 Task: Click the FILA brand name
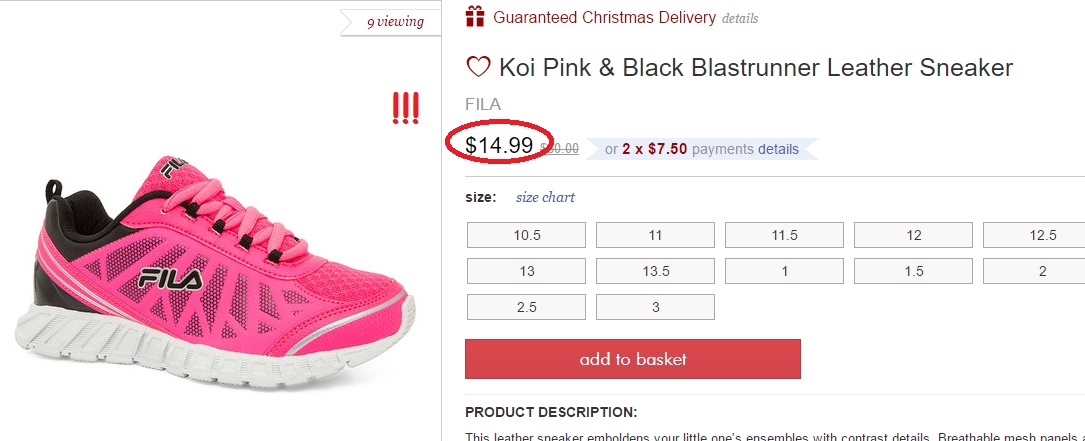click(483, 104)
